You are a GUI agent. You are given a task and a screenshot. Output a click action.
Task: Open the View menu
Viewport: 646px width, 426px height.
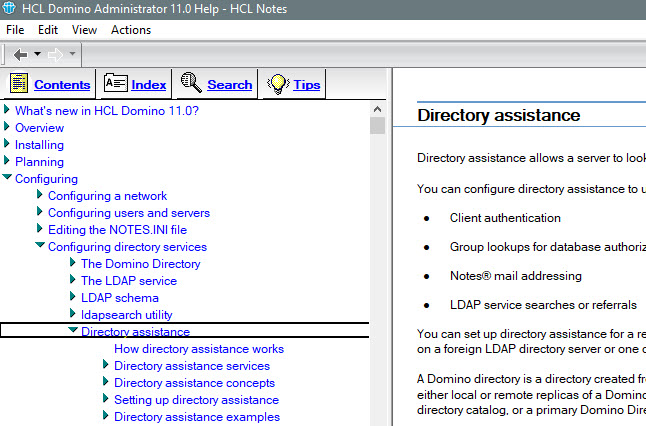click(84, 30)
